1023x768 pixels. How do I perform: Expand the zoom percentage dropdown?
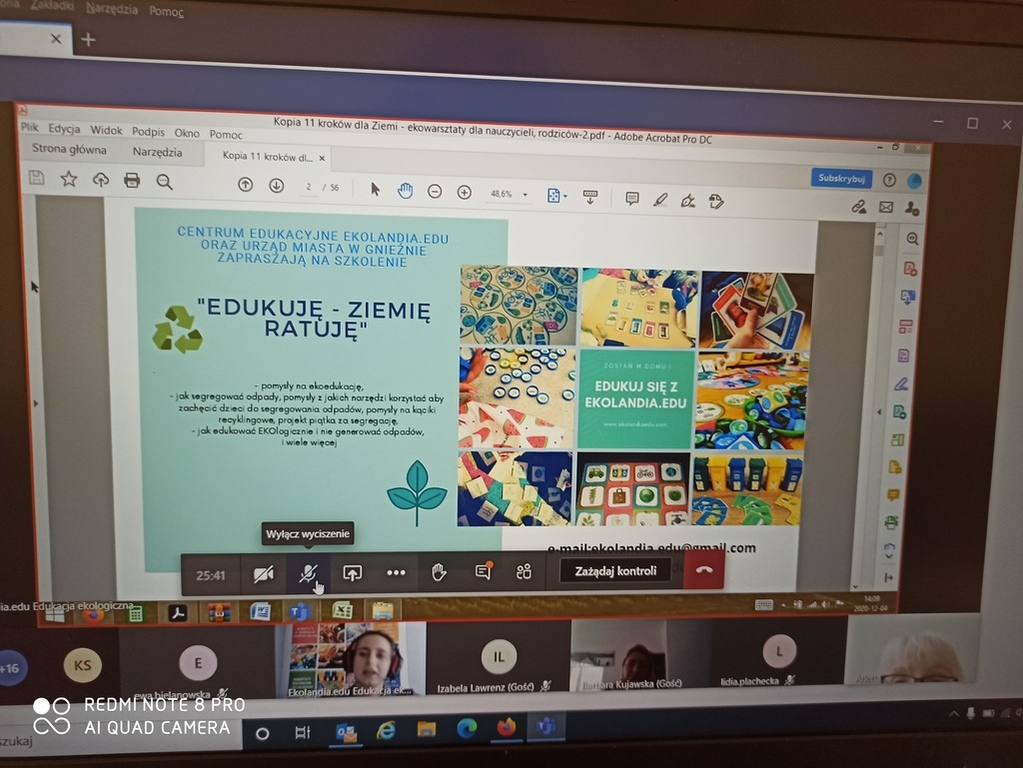(526, 195)
